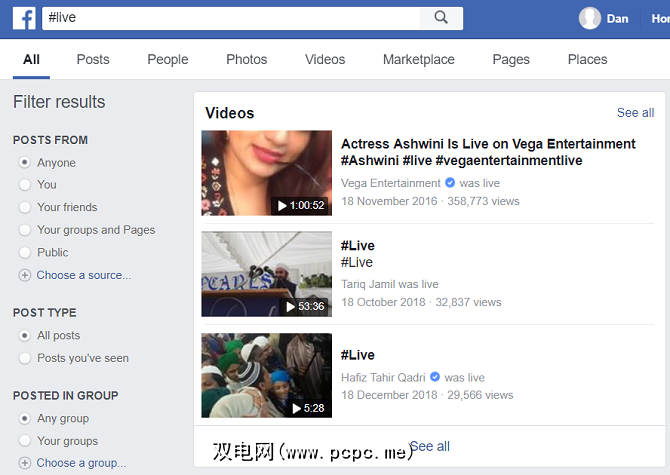Switch to the Videos tab
Viewport: 670px width, 475px height.
click(325, 59)
